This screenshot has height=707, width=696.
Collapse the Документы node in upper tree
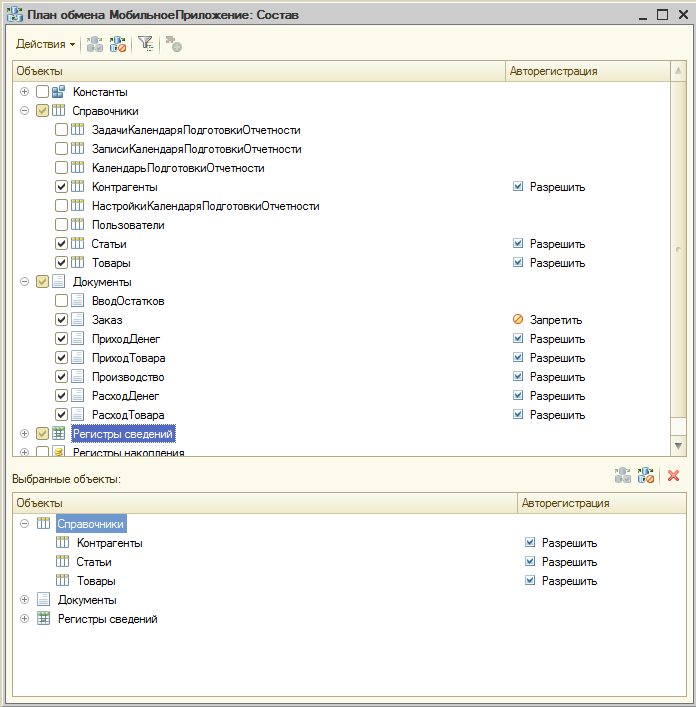[x=25, y=281]
